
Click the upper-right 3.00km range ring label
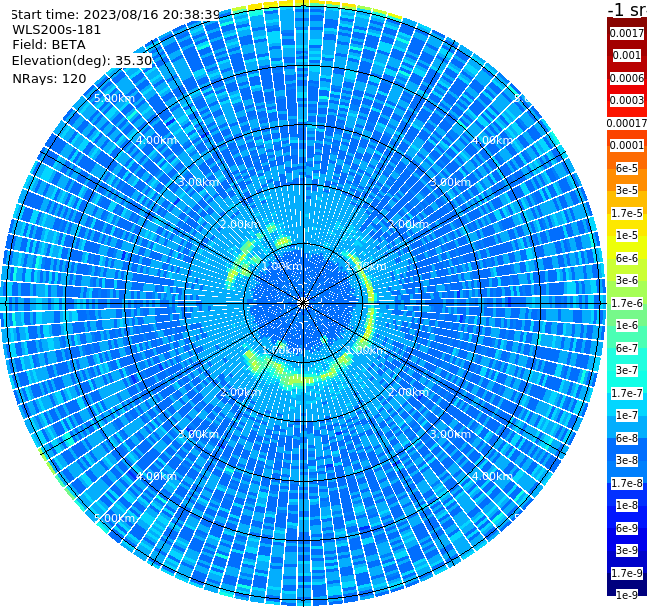click(x=450, y=182)
